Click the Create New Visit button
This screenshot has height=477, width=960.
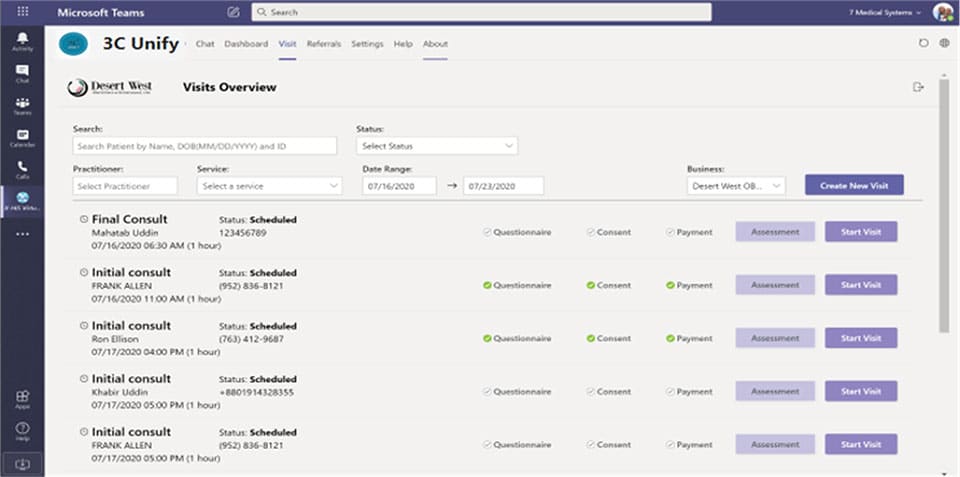click(x=853, y=185)
